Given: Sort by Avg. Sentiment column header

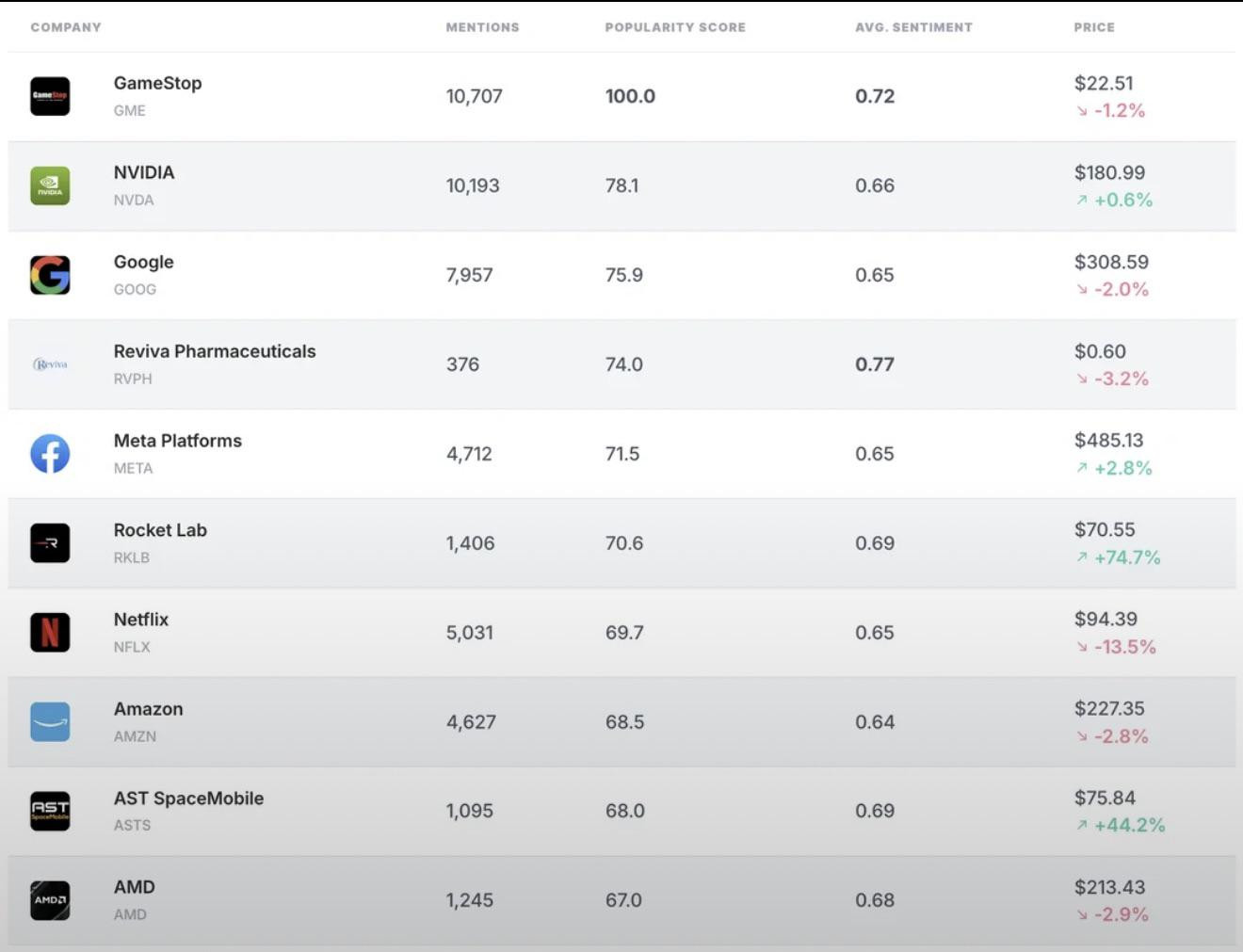Looking at the screenshot, I should click(x=913, y=27).
